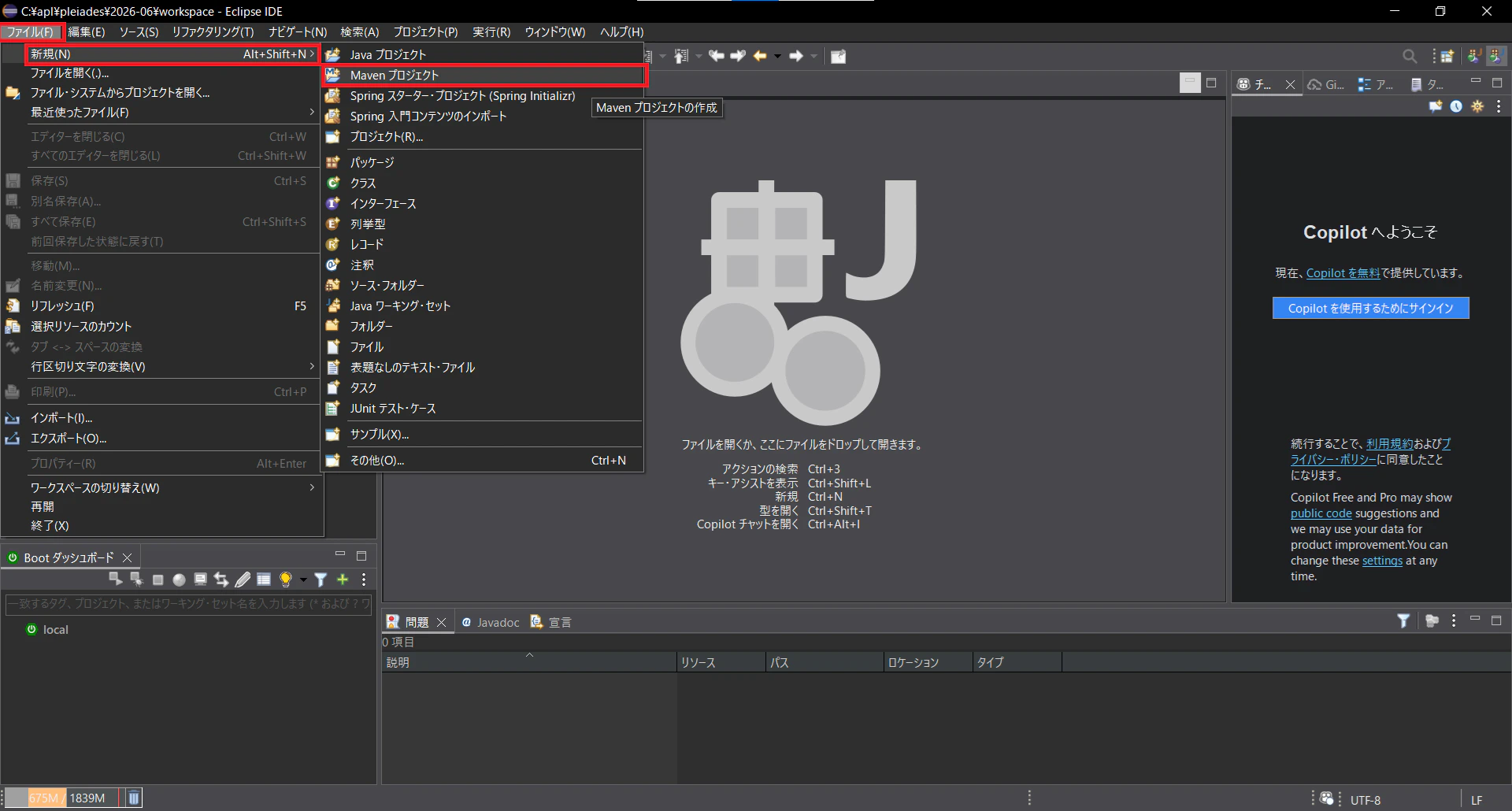The width and height of the screenshot is (1512, 811).
Task: Click the garbage collector trash icon
Action: [134, 798]
